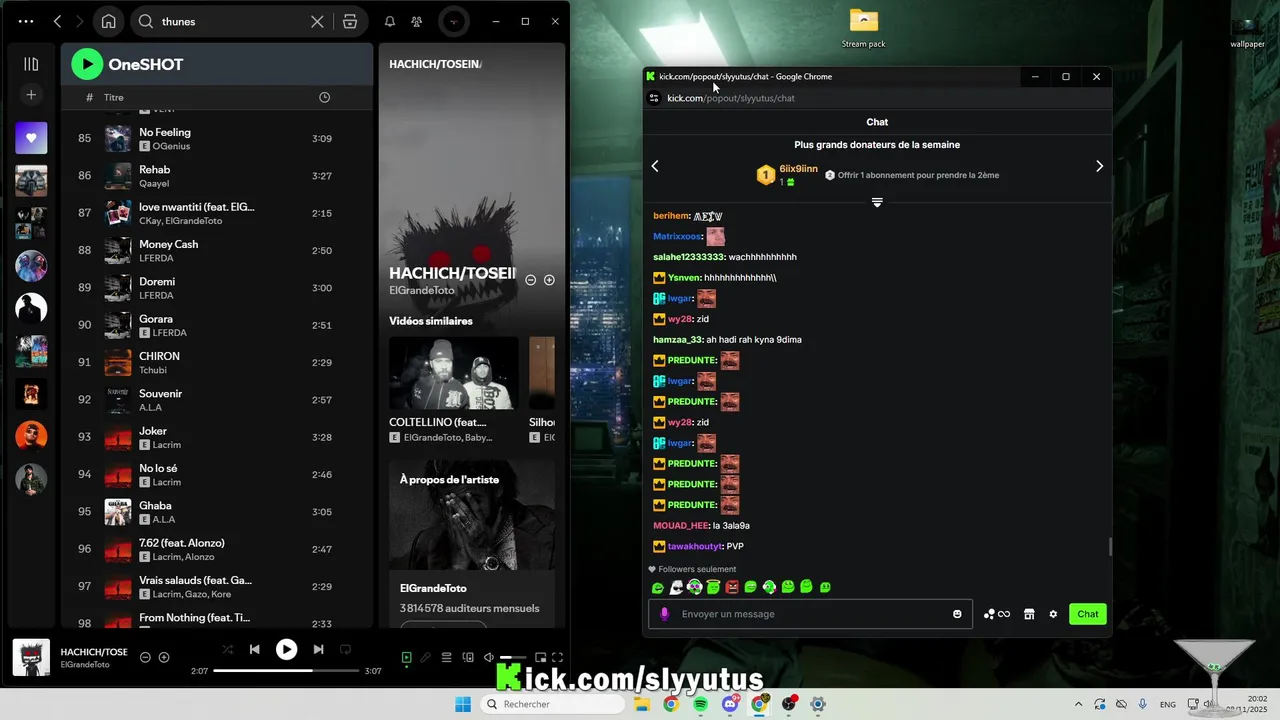Open Spotify notifications bell
Image resolution: width=1280 pixels, height=720 pixels.
390,21
